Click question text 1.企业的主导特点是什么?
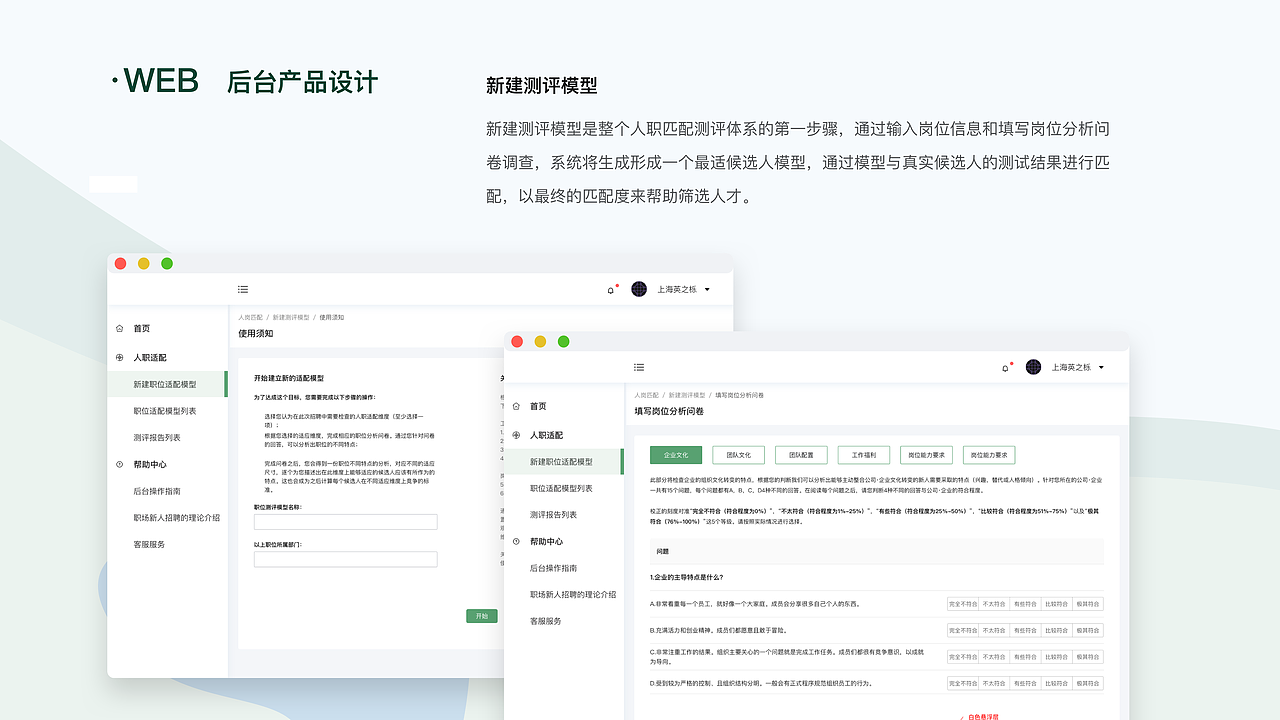 [686, 577]
